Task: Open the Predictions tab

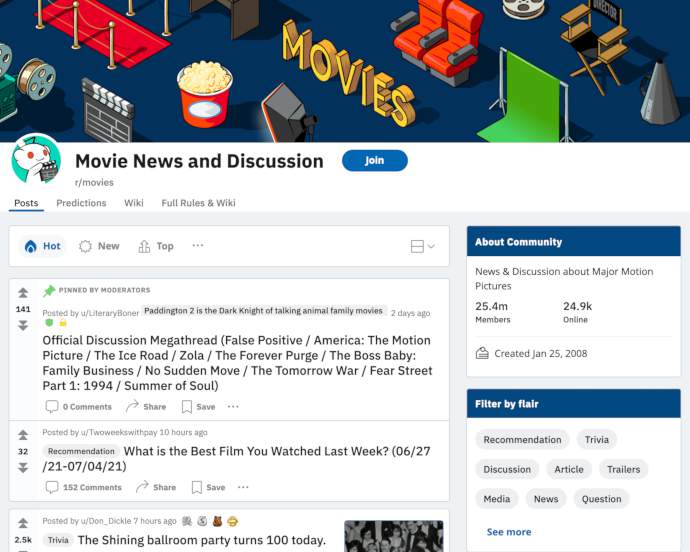Action: (81, 203)
